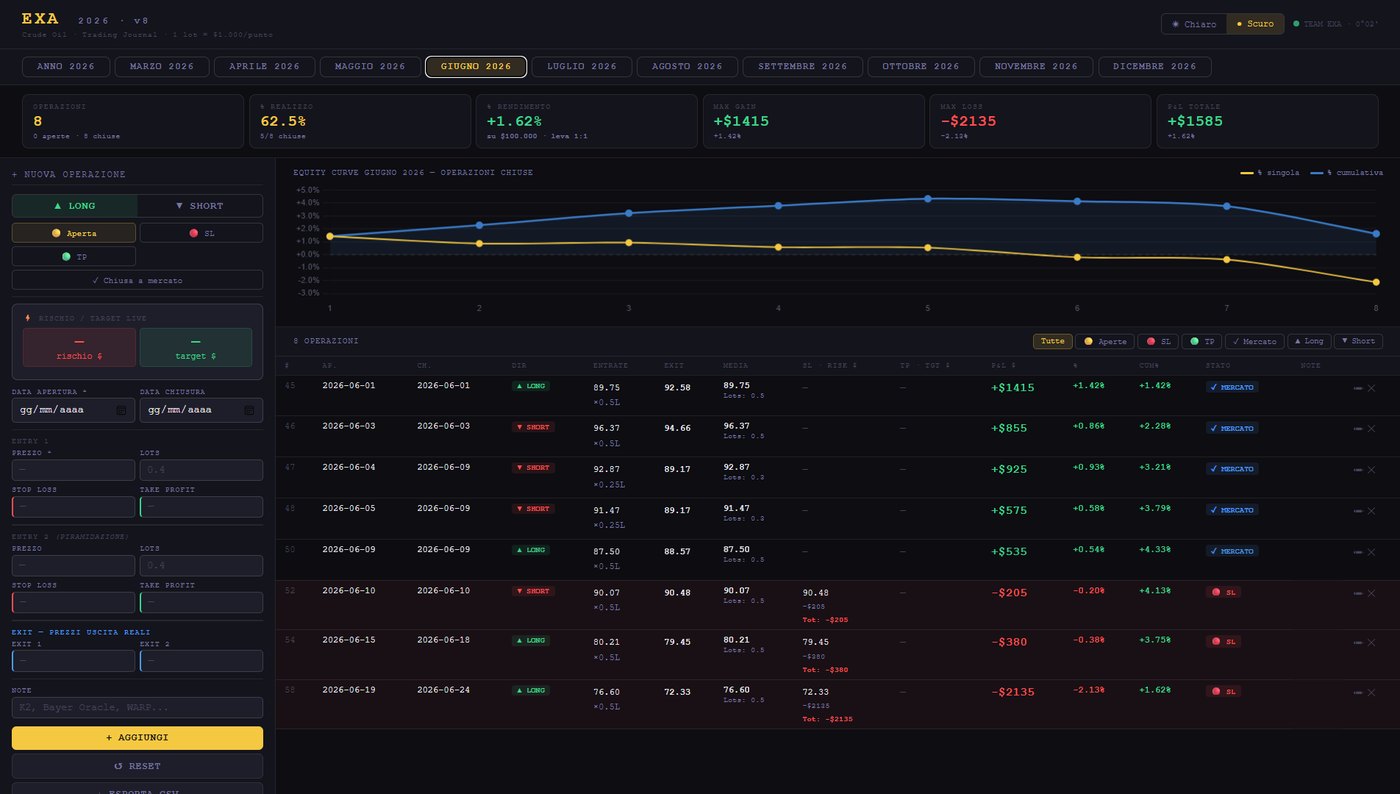Delete trade row 50 with the X icon
This screenshot has height=794, width=1400.
coord(1371,551)
